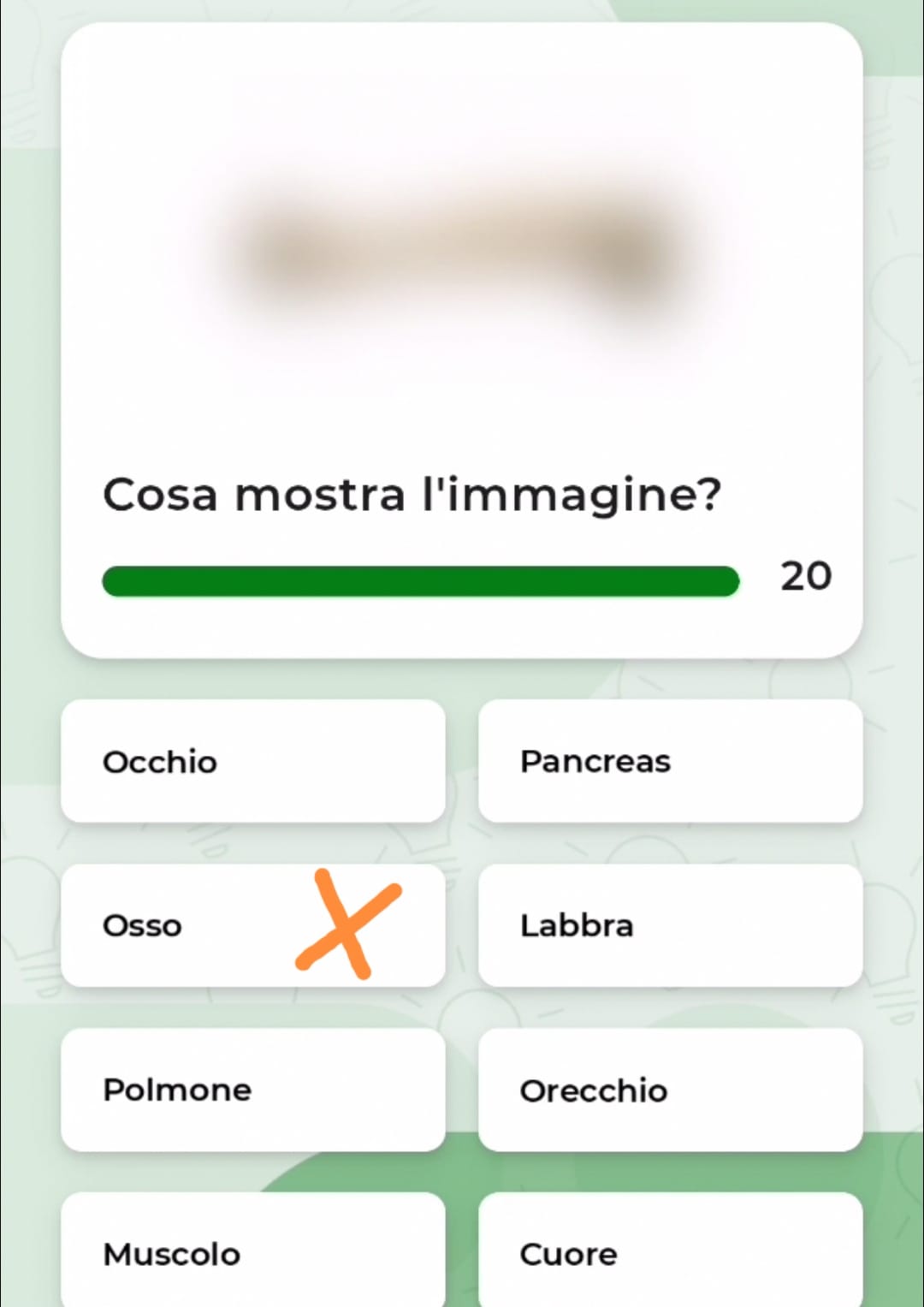The width and height of the screenshot is (924, 1307).
Task: Click the timer number 20
Action: 805,576
